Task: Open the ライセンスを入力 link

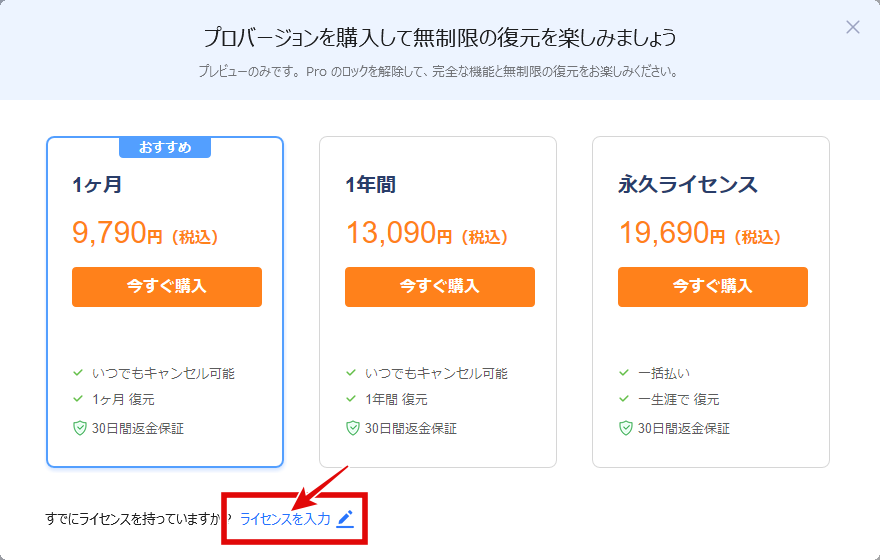Action: [x=285, y=519]
